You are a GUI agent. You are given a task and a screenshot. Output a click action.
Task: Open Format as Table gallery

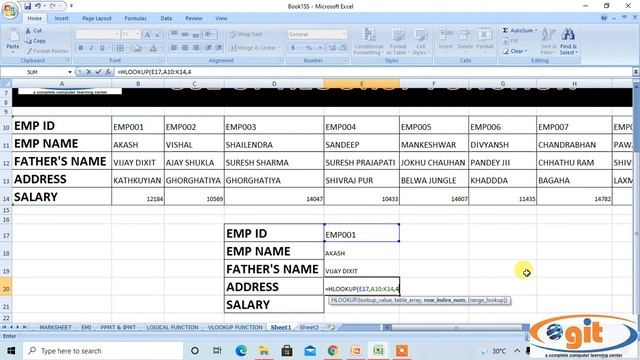click(397, 41)
